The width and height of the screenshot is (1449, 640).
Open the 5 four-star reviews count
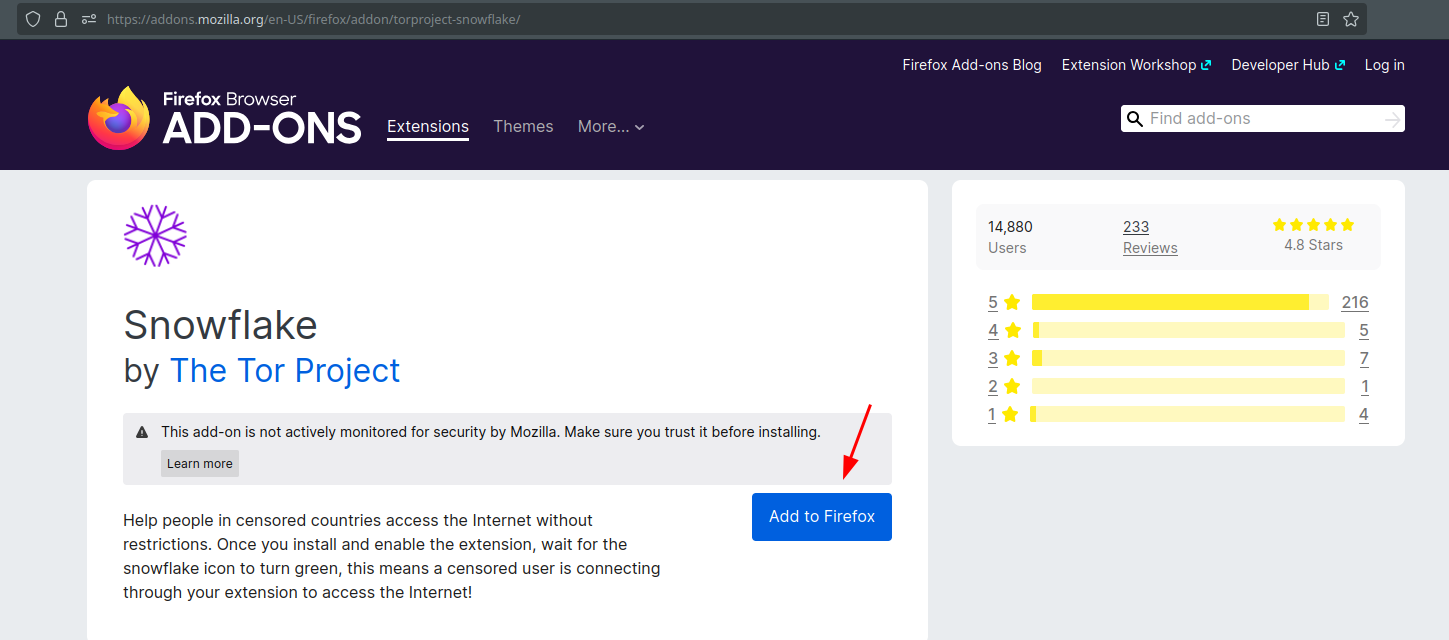pos(1364,330)
